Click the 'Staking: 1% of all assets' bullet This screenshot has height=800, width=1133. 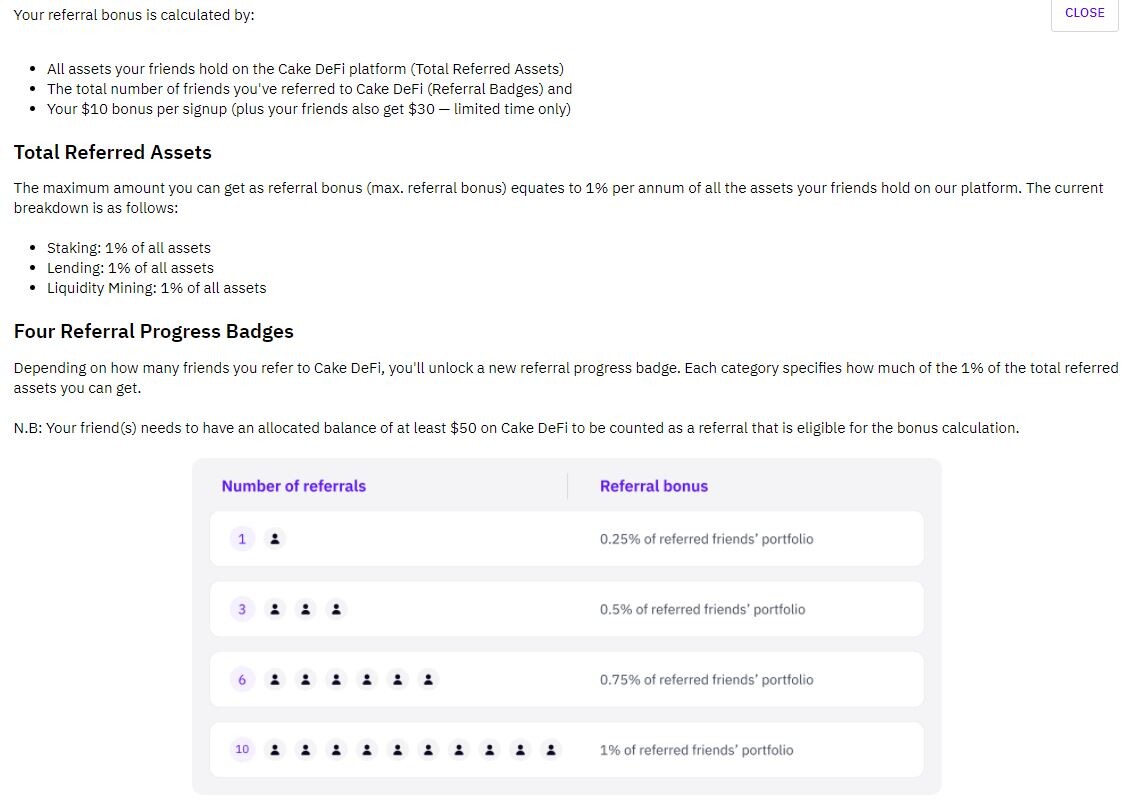(129, 248)
